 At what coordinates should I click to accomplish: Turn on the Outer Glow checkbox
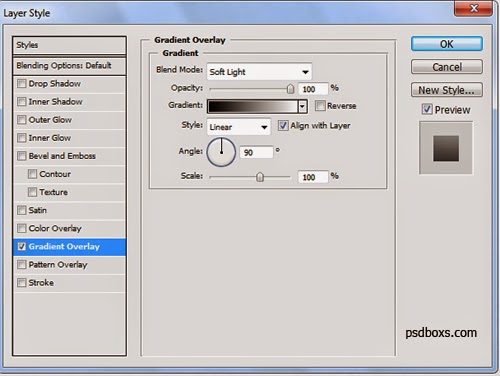tap(22, 119)
